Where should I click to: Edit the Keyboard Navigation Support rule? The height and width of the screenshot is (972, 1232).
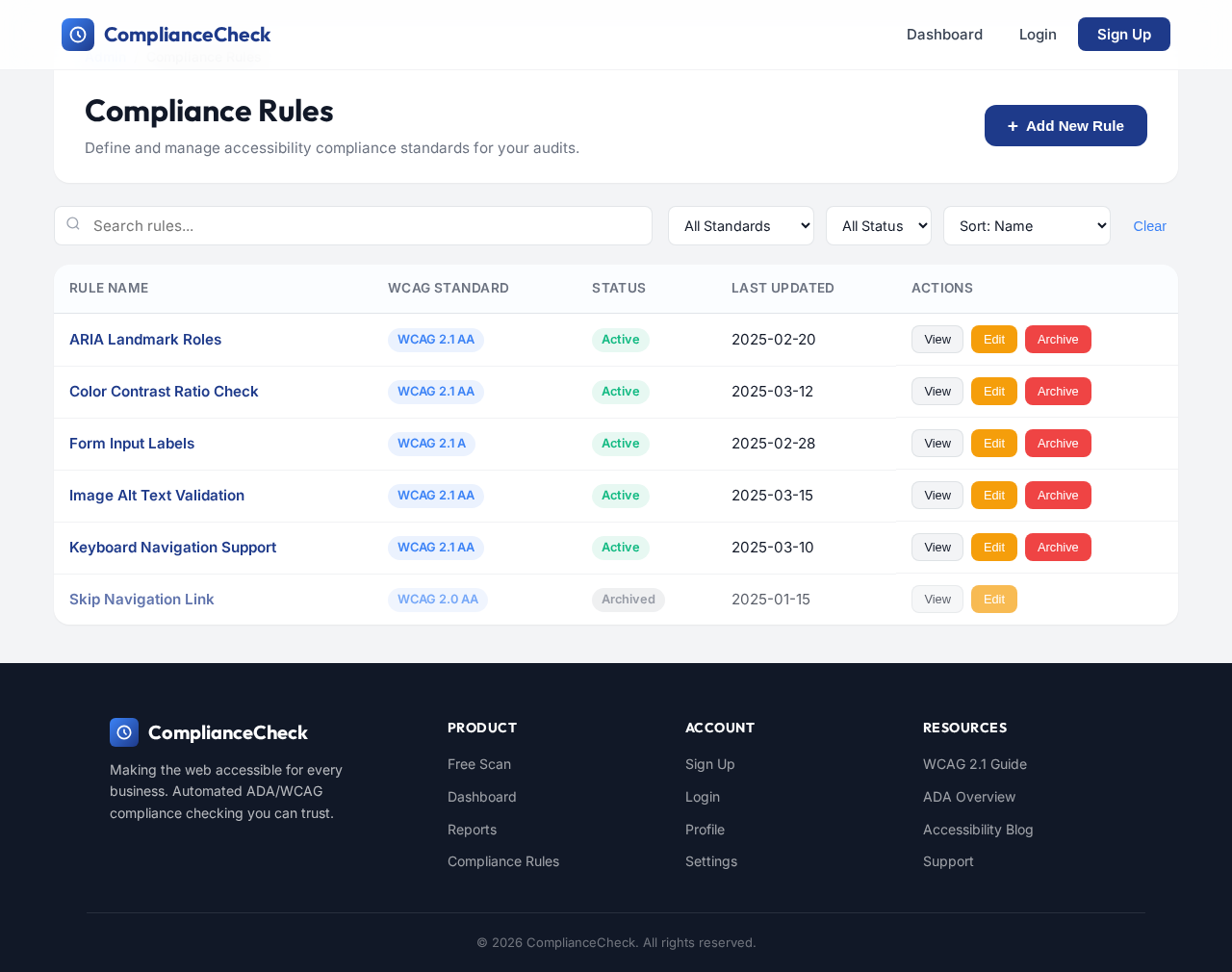[x=994, y=548]
